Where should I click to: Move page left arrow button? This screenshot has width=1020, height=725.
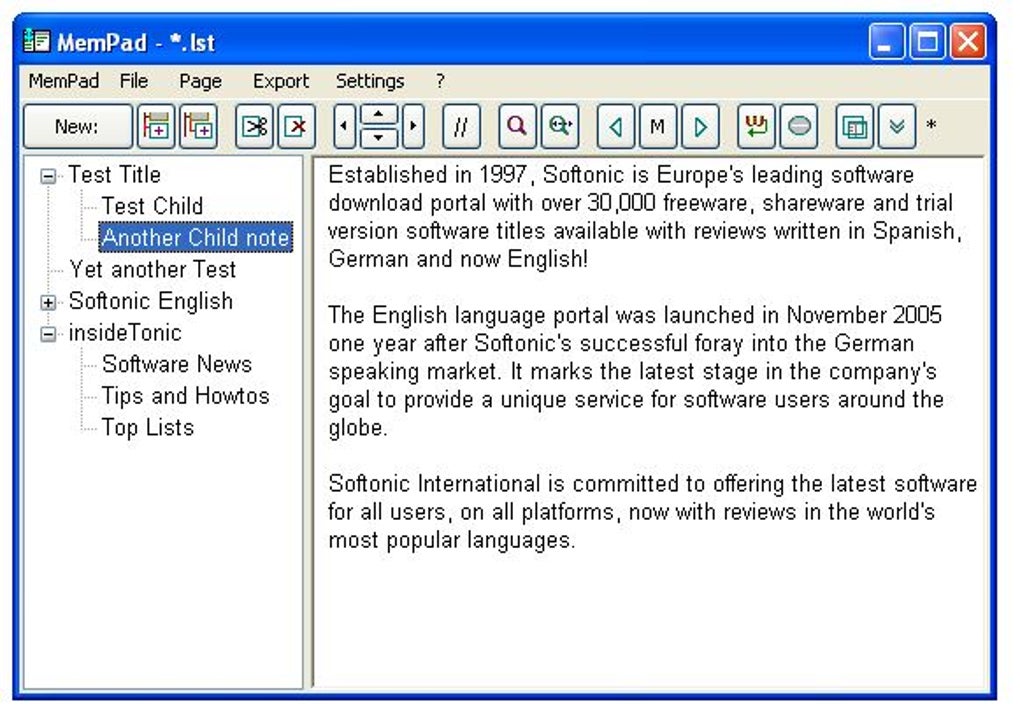click(x=344, y=126)
